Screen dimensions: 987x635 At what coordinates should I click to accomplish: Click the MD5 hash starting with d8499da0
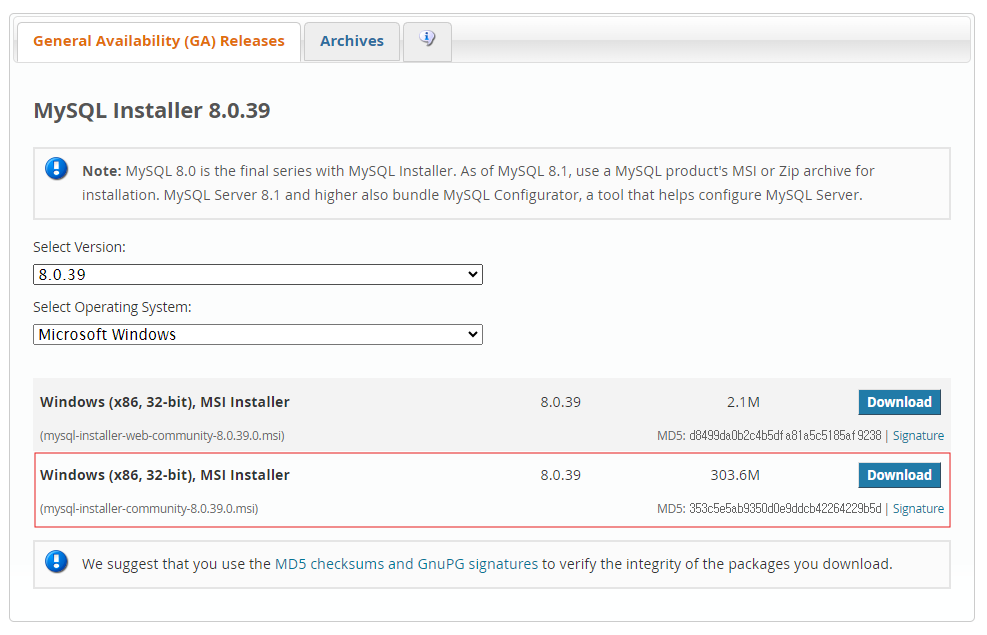[785, 436]
